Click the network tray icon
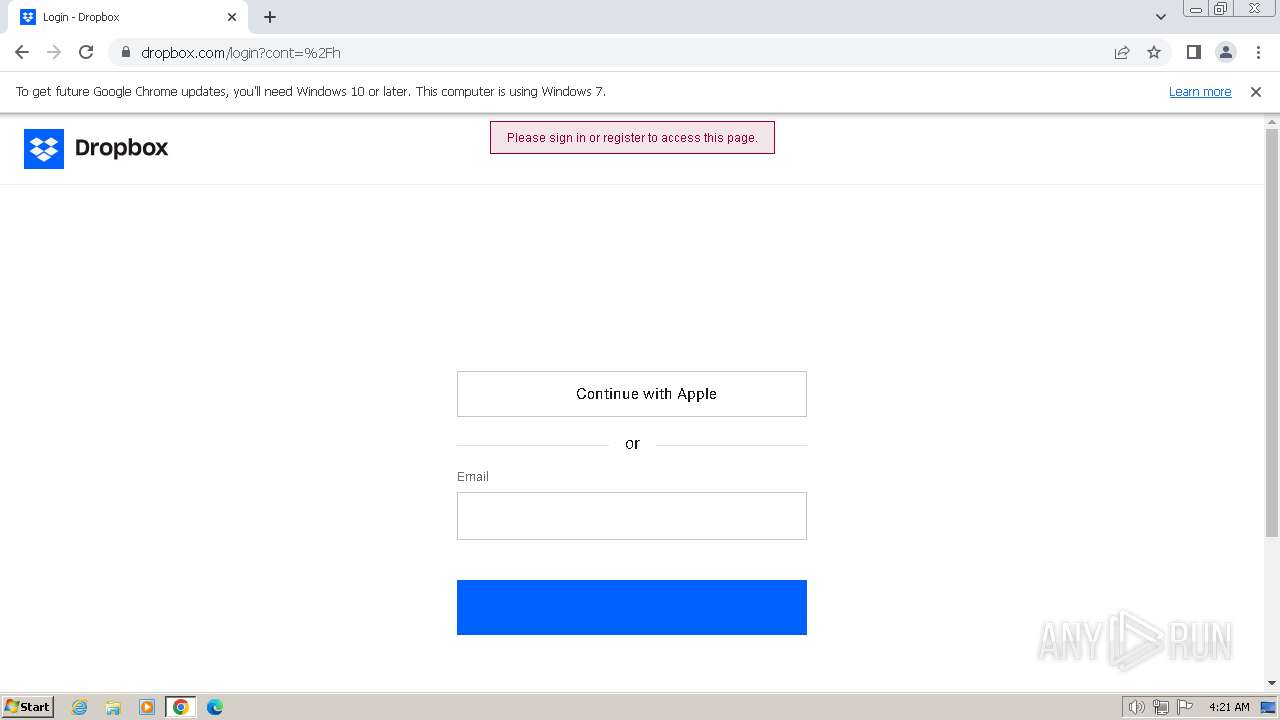 click(x=1161, y=707)
